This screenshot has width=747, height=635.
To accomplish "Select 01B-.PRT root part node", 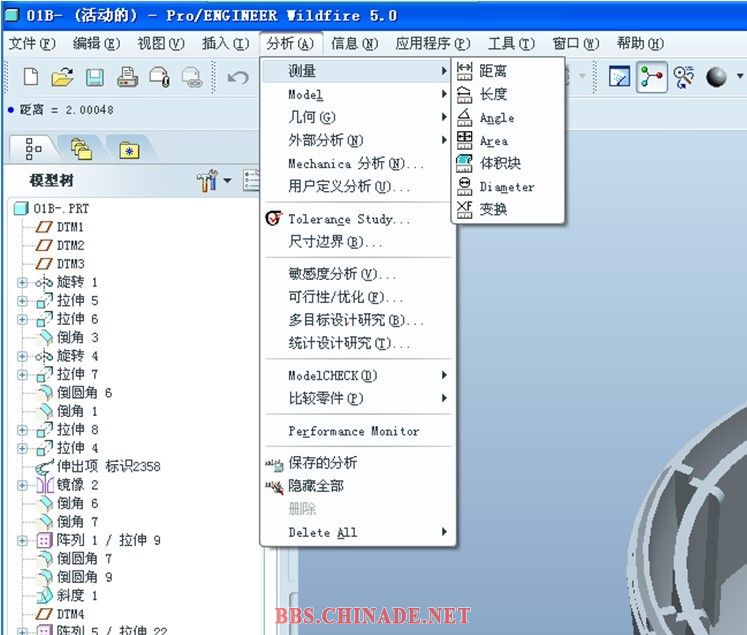I will [x=51, y=208].
